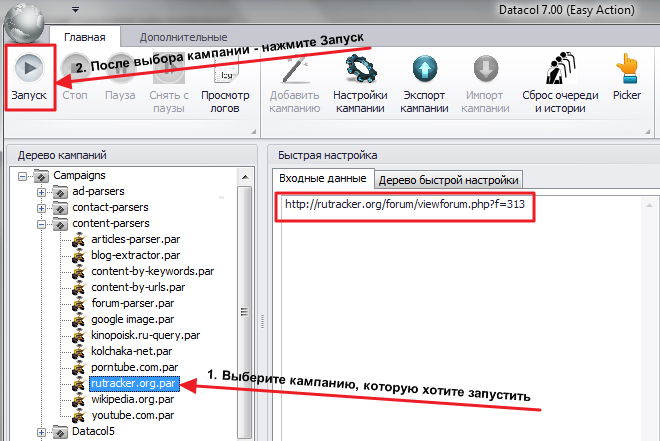This screenshot has height=441, width=660.
Task: Select articles-parser.par campaign
Action: 136,239
